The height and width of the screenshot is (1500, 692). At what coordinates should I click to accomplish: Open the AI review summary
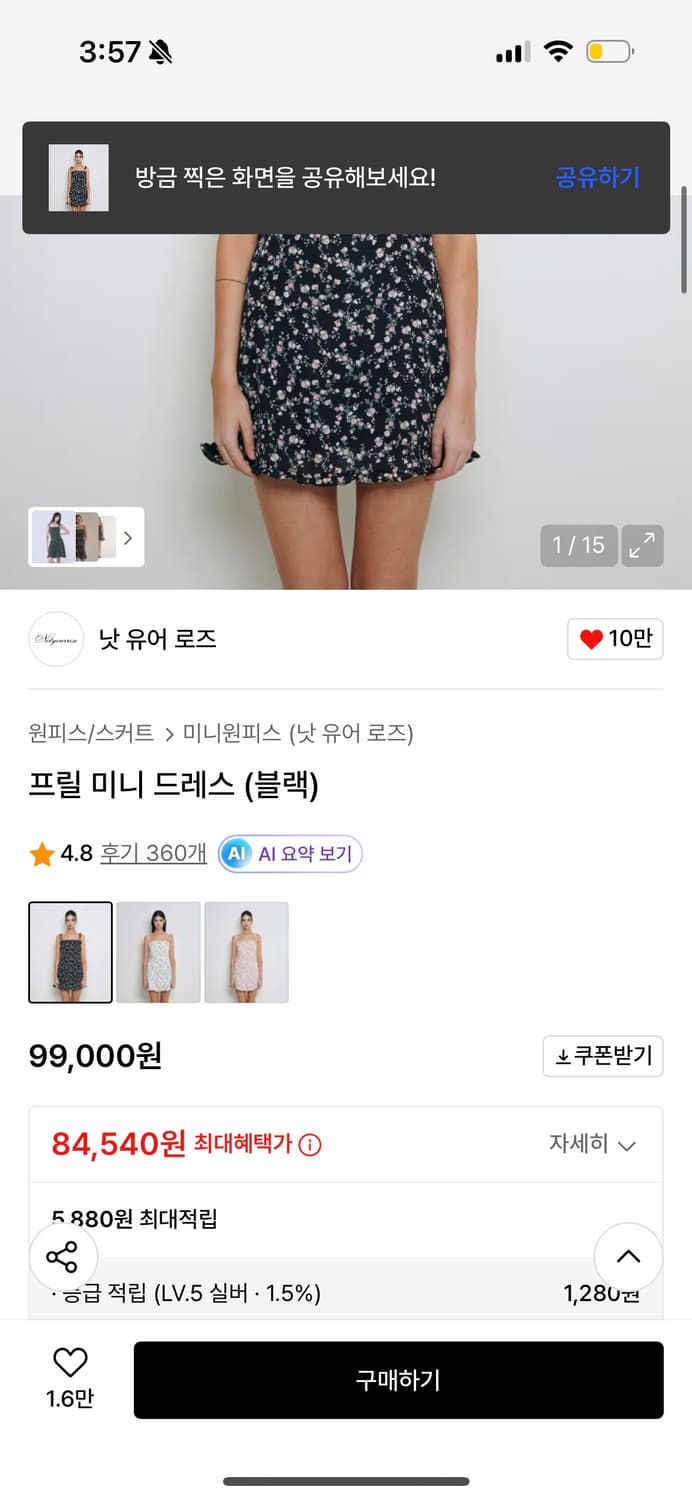289,854
